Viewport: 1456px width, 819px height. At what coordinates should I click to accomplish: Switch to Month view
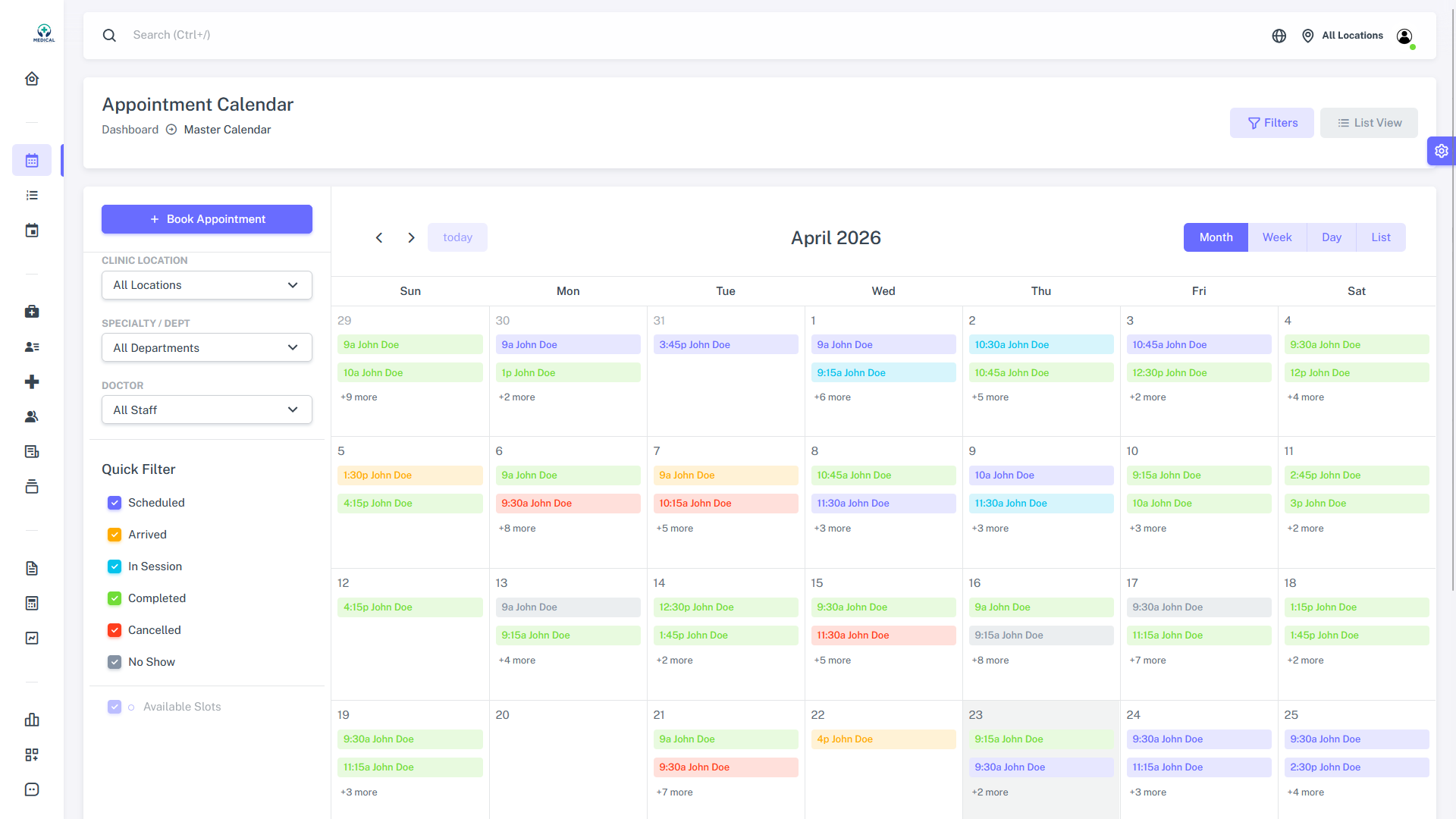point(1216,237)
